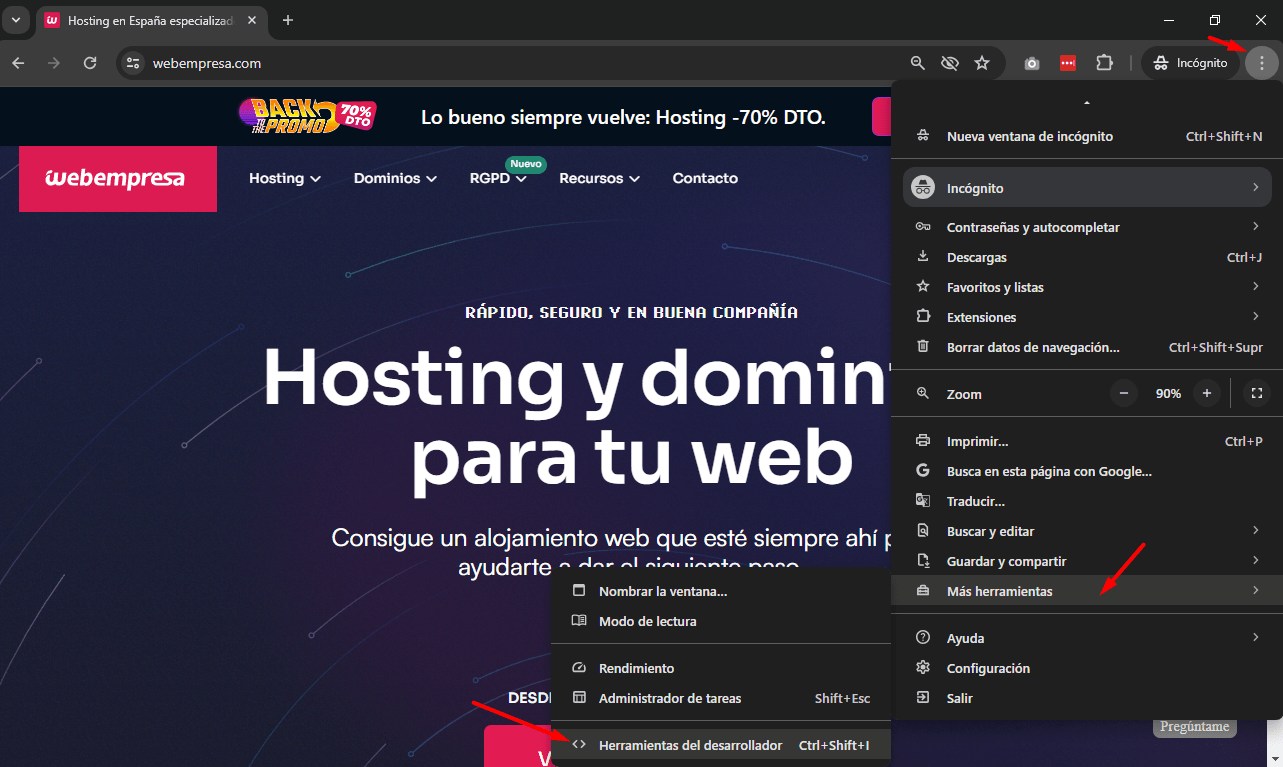Select Nombrar la ventana

721,591
